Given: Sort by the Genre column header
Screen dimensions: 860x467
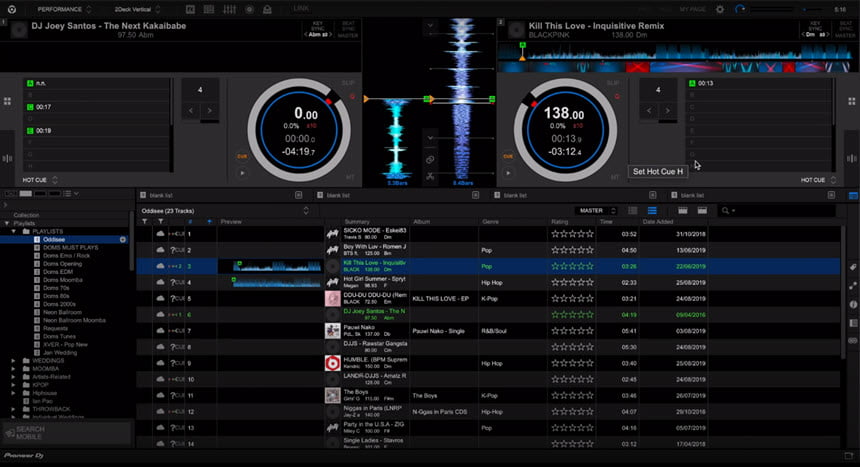Looking at the screenshot, I should [490, 222].
